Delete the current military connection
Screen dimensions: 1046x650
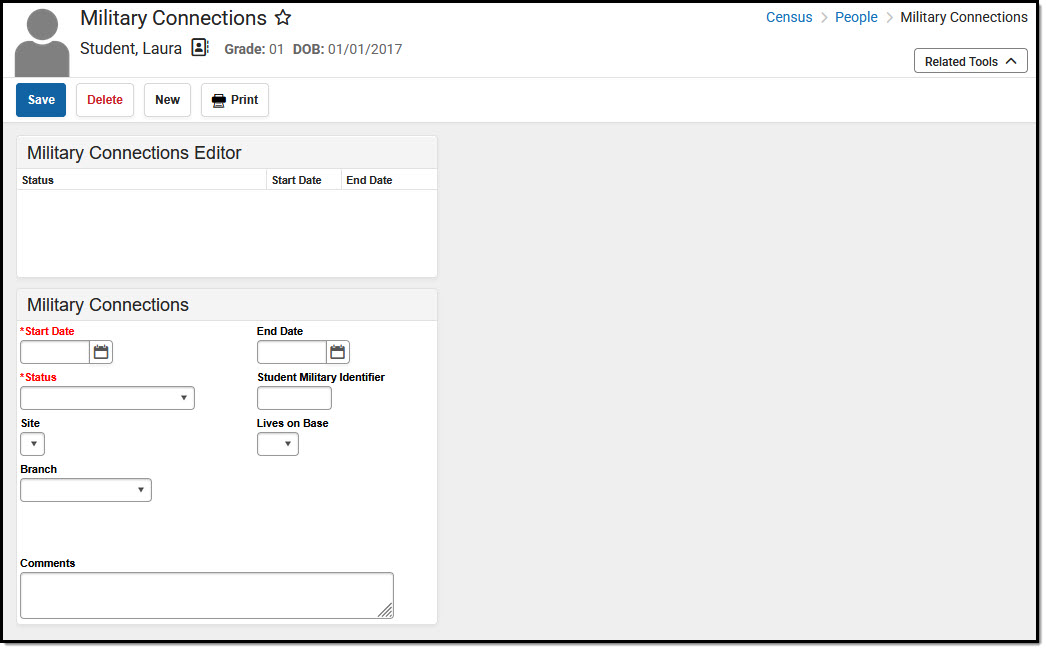(x=104, y=99)
